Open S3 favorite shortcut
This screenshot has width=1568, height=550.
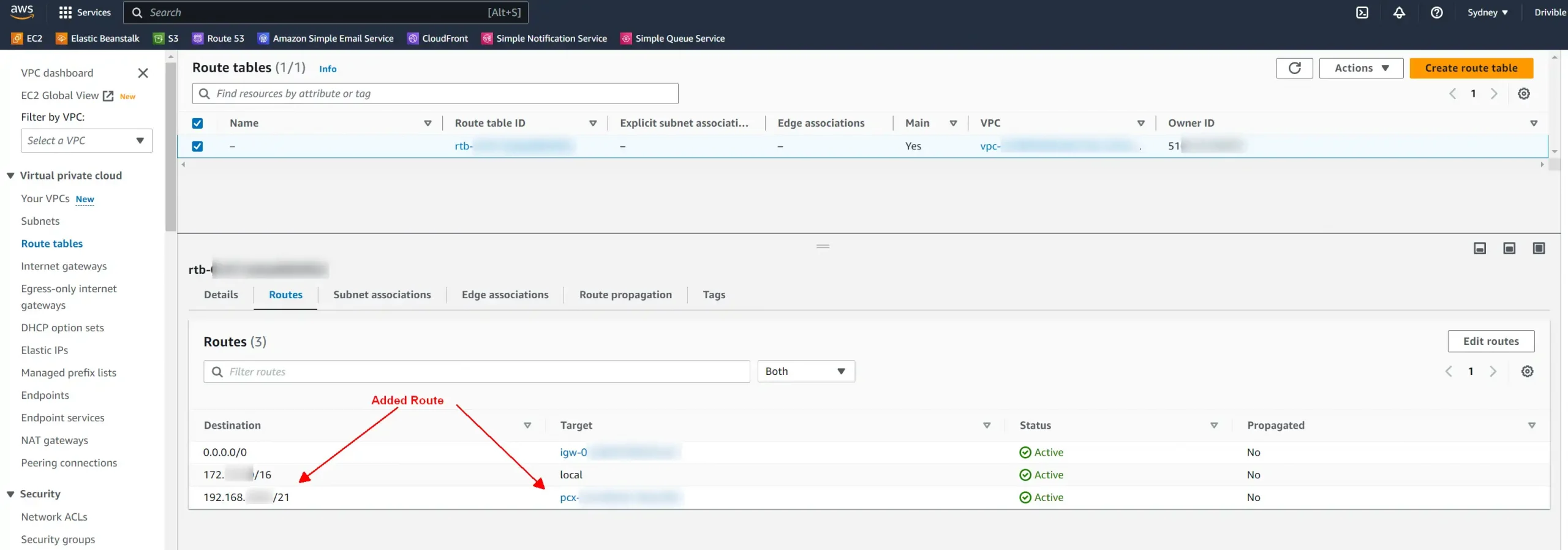coord(166,38)
